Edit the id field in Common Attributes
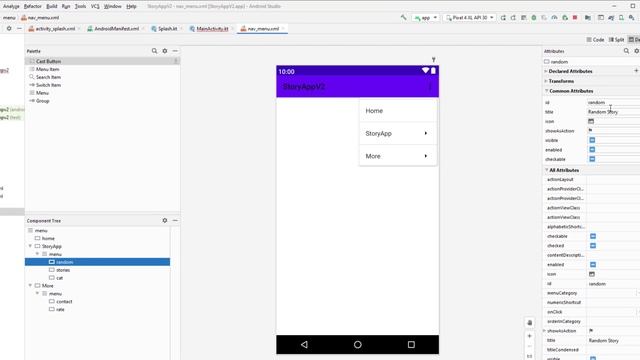The height and width of the screenshot is (360, 640). point(613,102)
